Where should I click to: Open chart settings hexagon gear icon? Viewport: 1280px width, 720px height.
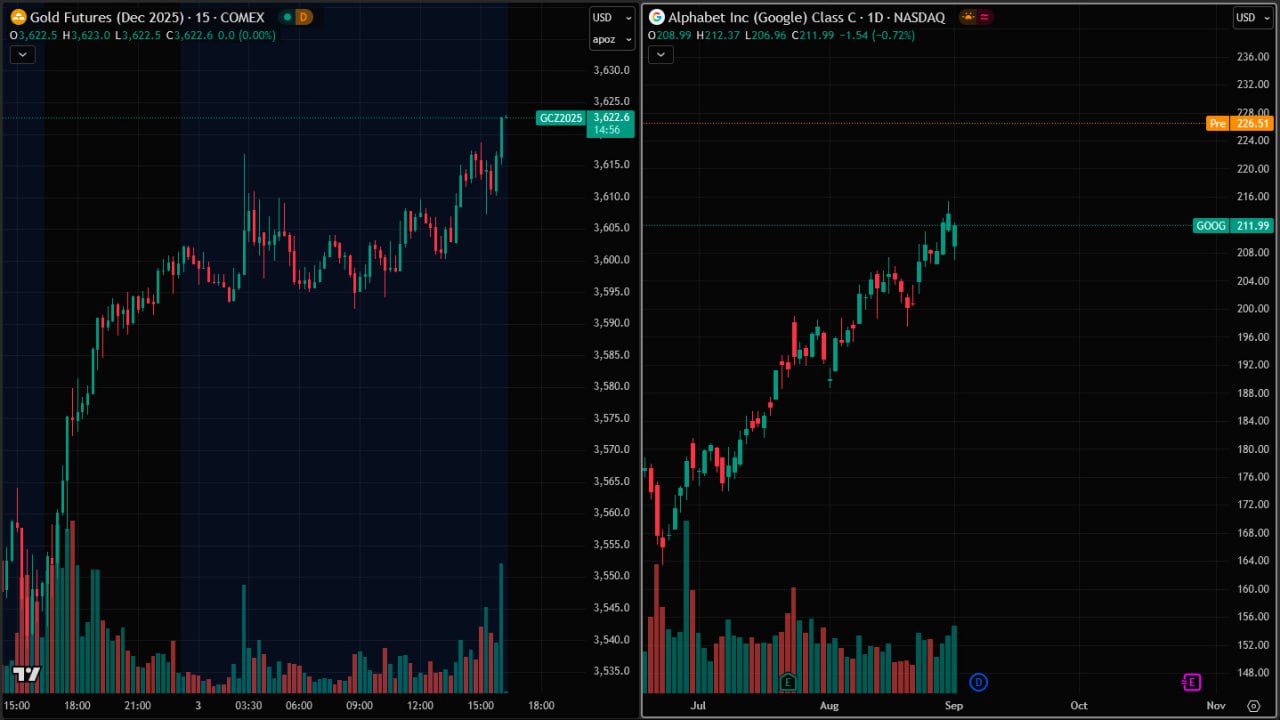point(1253,705)
